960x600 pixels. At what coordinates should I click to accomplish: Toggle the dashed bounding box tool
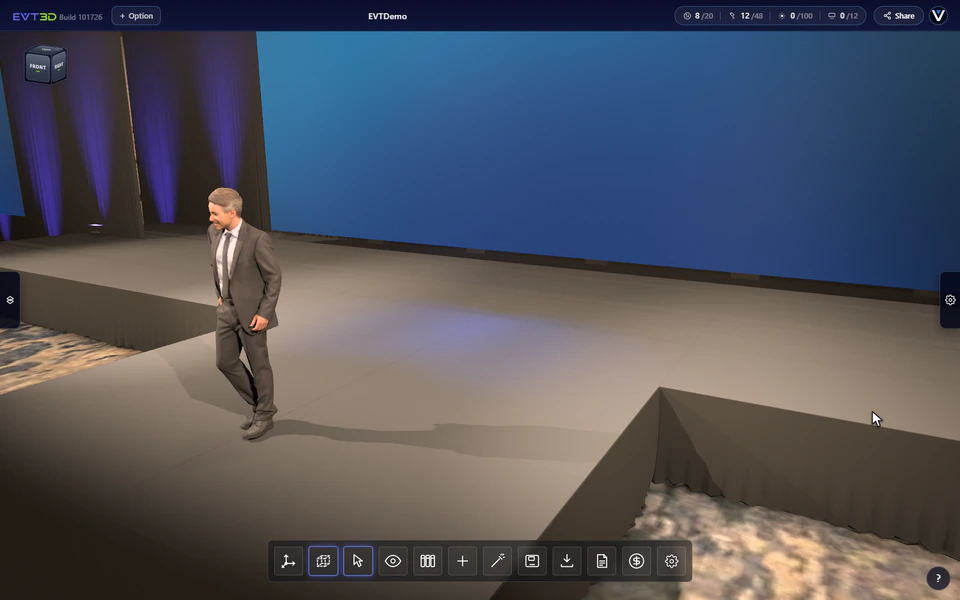(323, 561)
